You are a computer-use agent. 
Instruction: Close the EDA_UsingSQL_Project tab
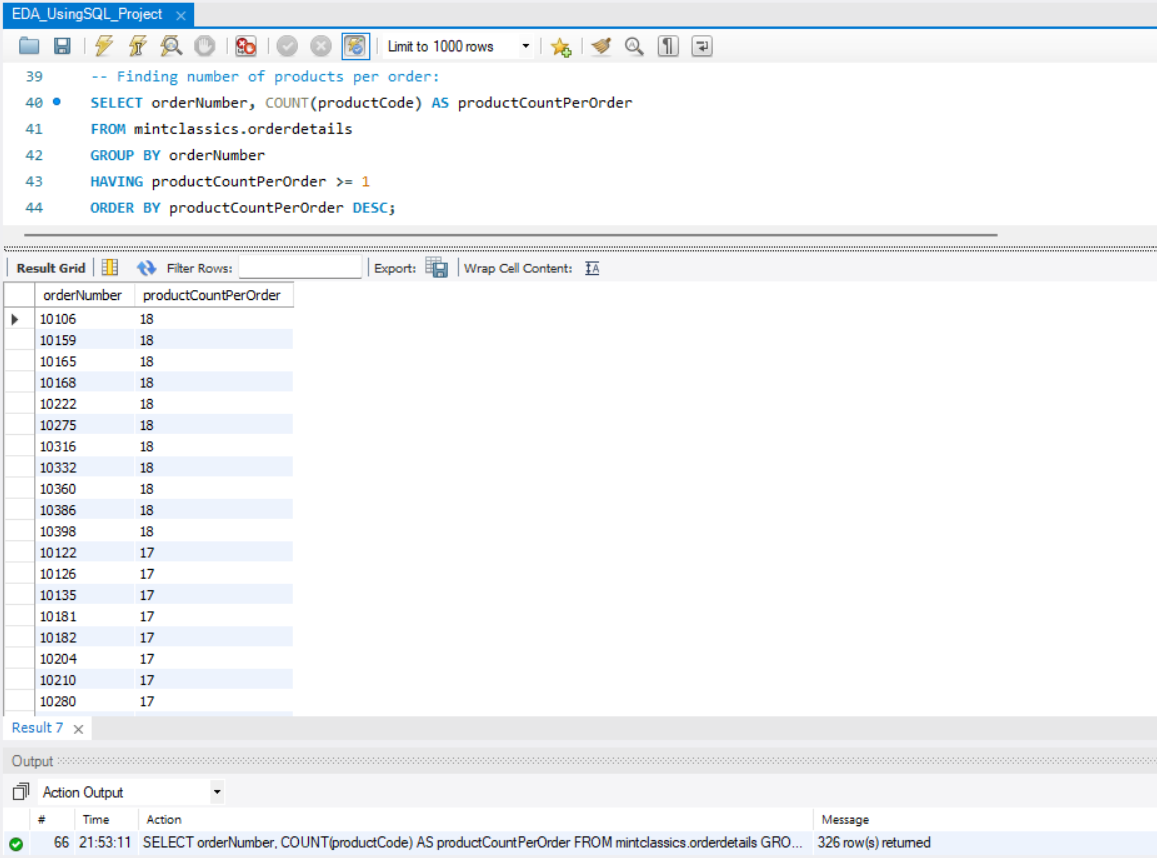181,15
